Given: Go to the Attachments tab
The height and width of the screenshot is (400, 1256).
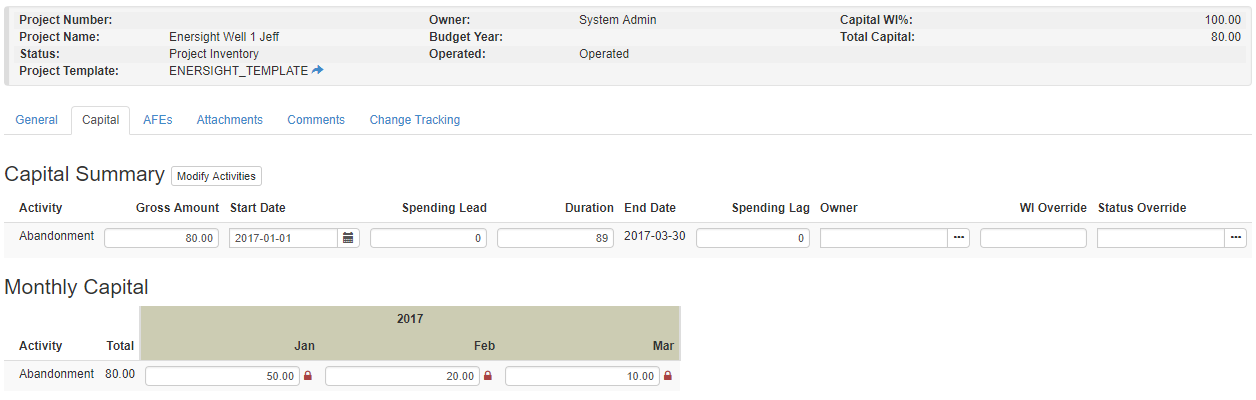Looking at the screenshot, I should pos(229,120).
